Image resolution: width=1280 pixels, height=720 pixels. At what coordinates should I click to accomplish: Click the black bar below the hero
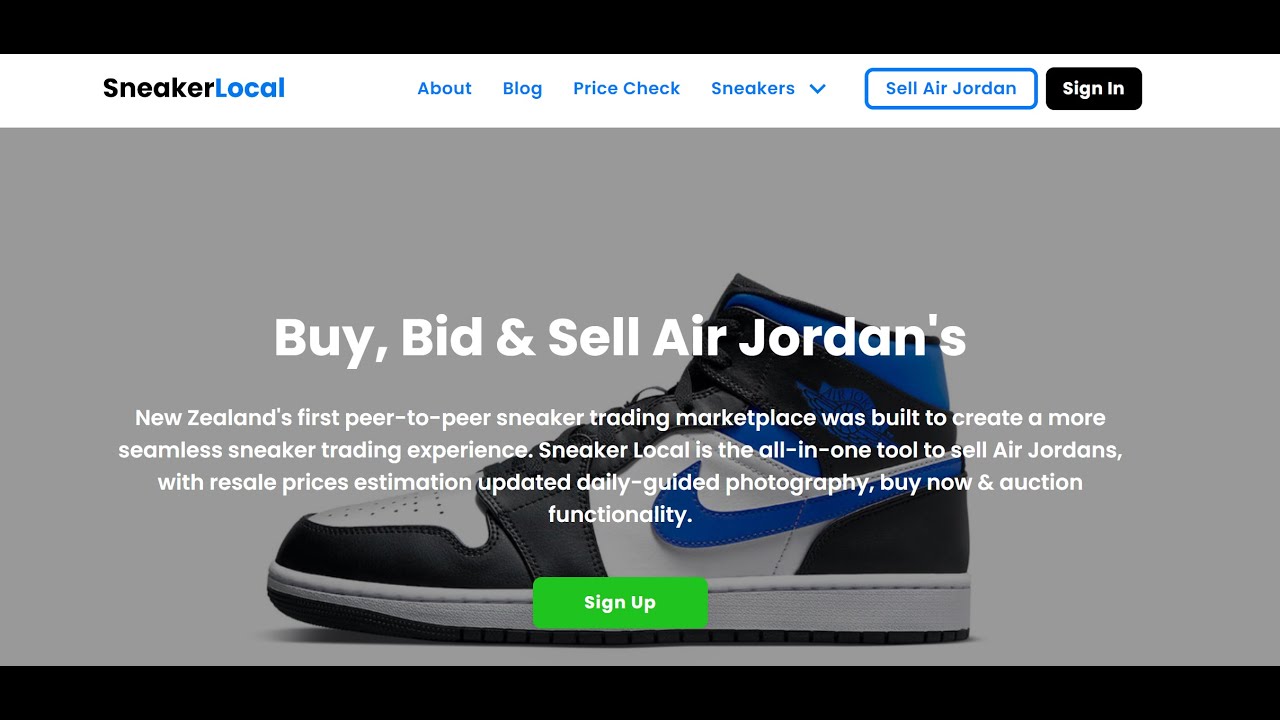click(x=640, y=693)
